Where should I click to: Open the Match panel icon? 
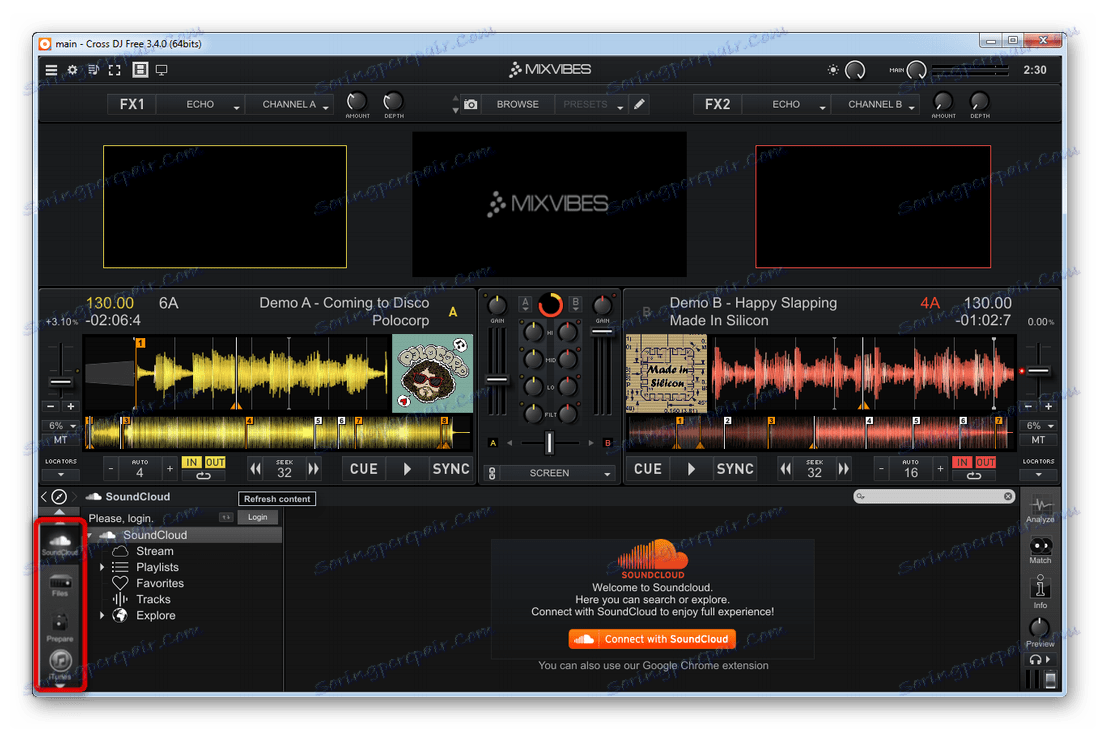[1040, 548]
